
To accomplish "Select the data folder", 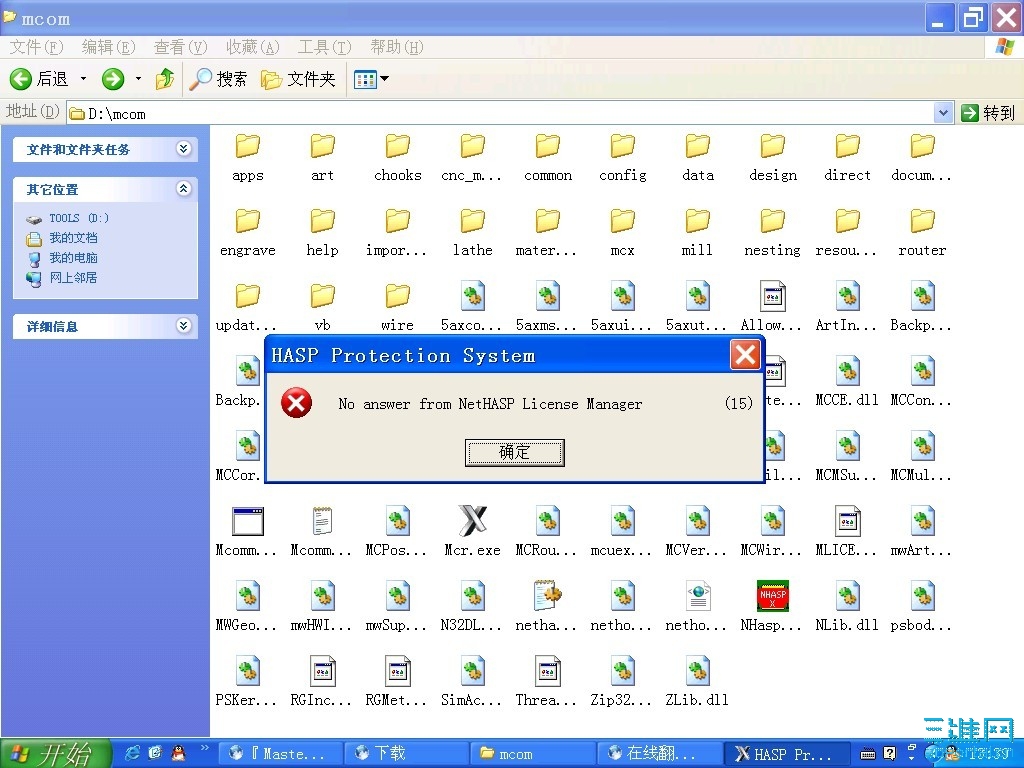I will (x=697, y=146).
